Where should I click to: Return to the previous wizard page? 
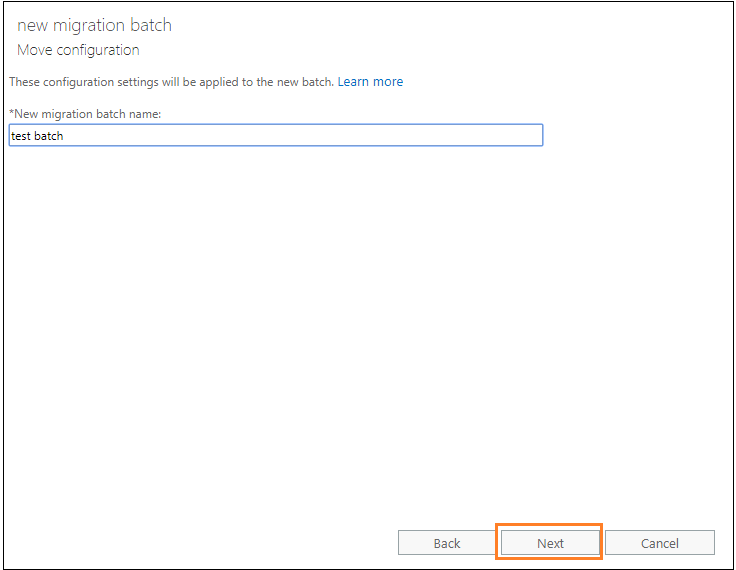tap(446, 543)
